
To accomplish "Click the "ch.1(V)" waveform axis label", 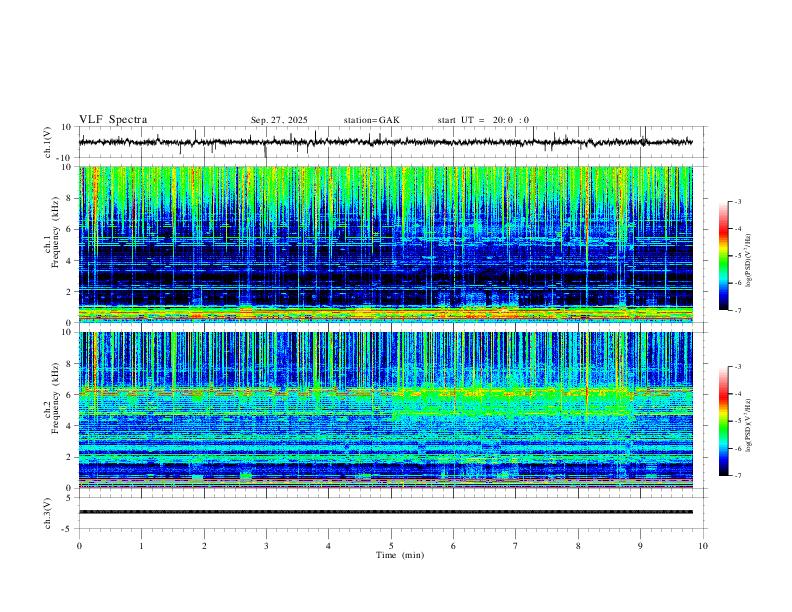I will pos(48,142).
